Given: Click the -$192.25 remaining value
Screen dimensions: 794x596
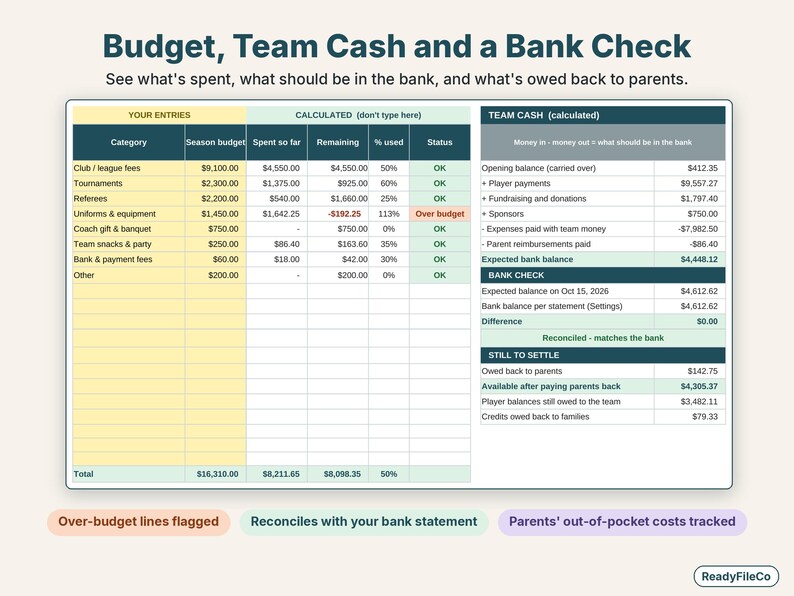Looking at the screenshot, I should pyautogui.click(x=344, y=214).
